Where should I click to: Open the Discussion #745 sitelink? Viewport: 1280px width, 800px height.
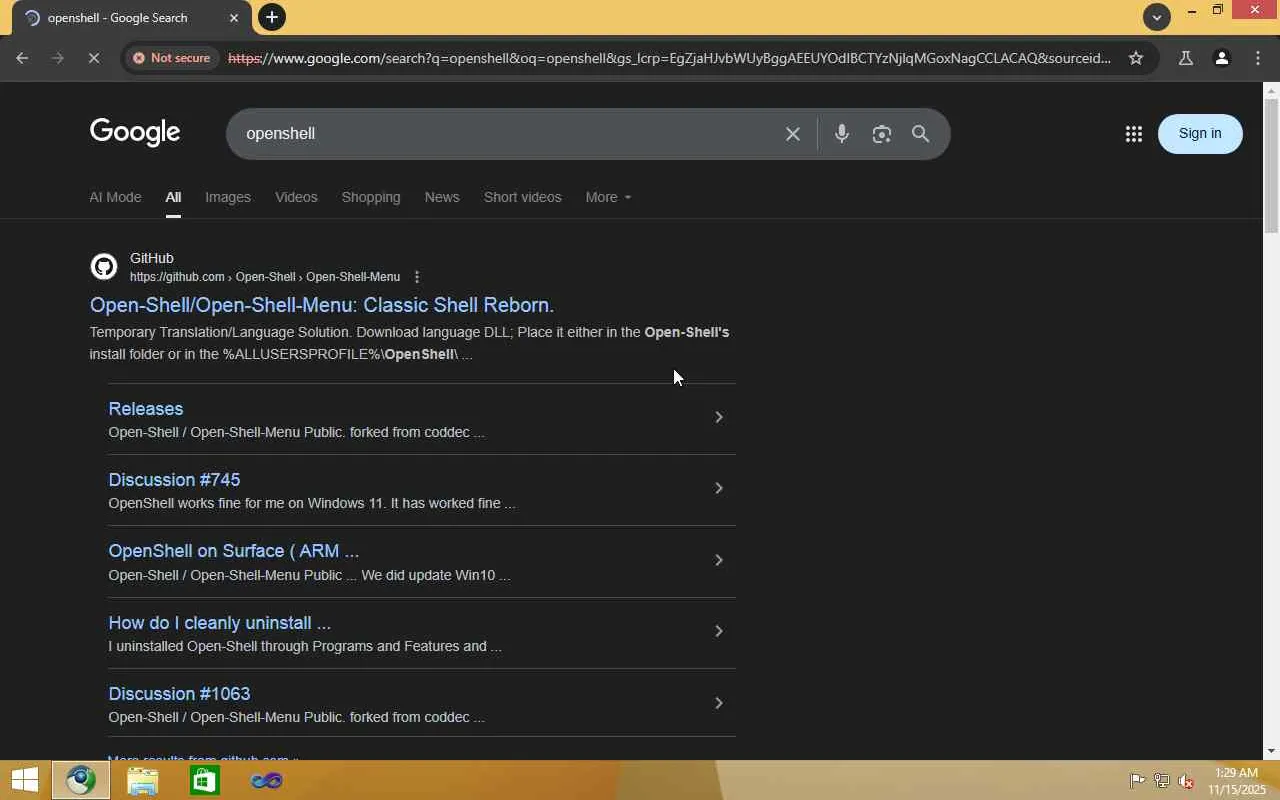pos(174,480)
